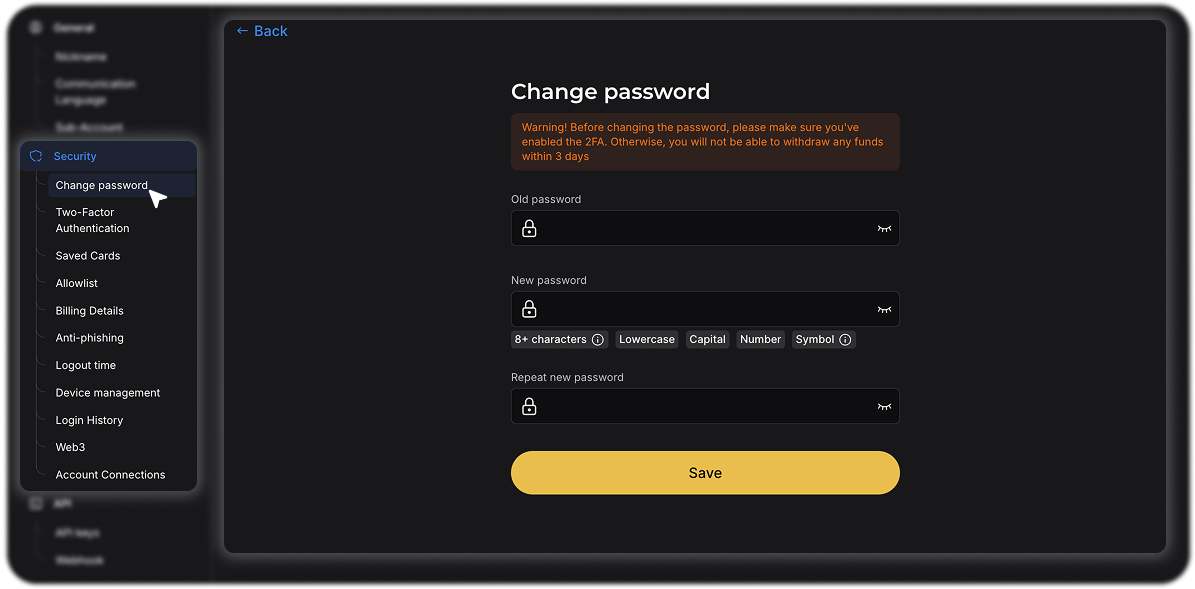Open Device management page

(x=108, y=393)
